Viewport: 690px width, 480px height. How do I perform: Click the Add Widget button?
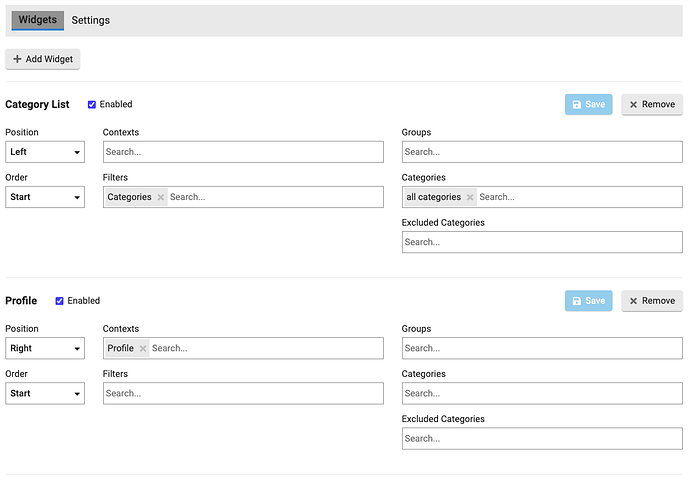pyautogui.click(x=43, y=59)
